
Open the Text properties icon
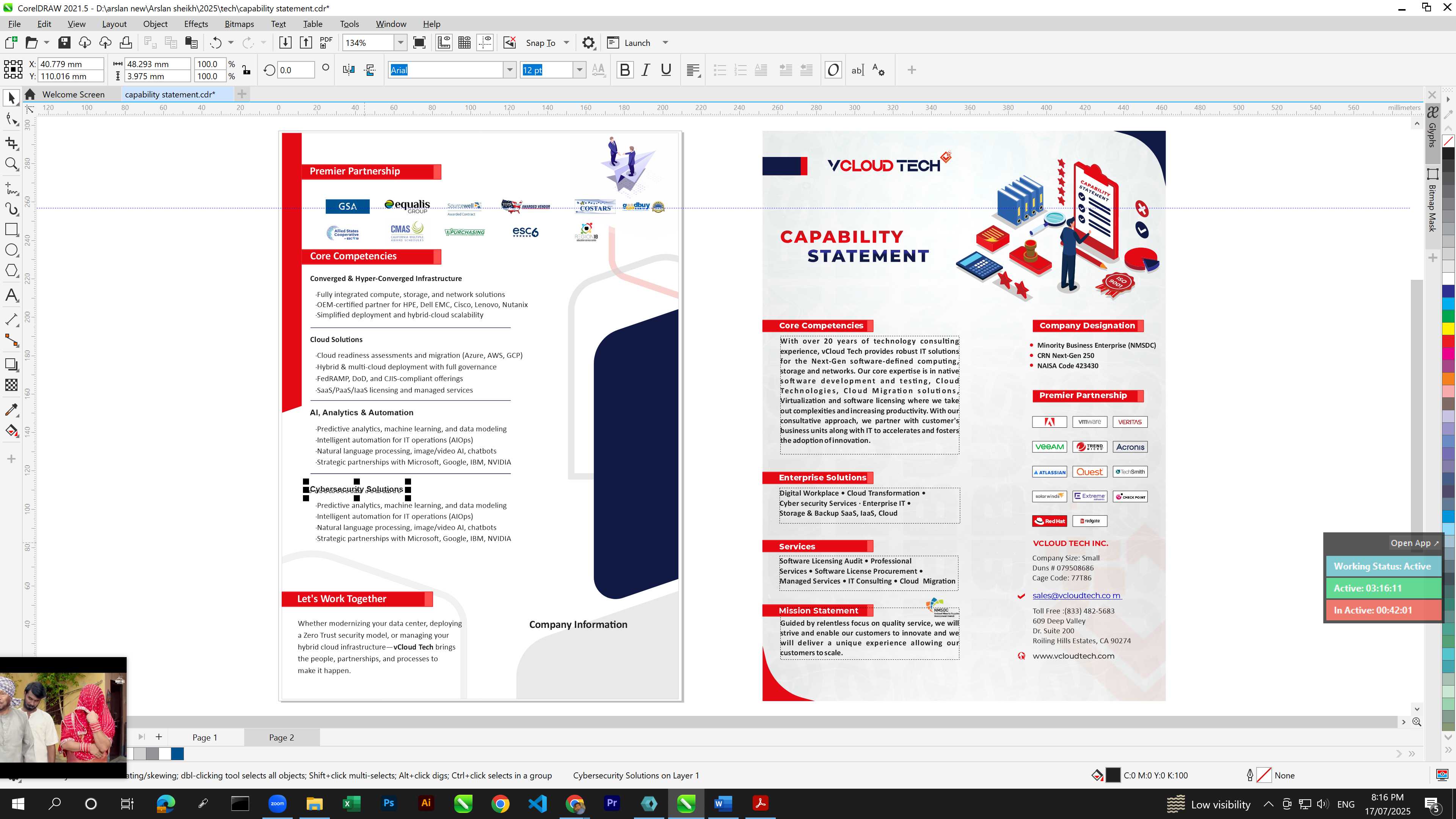[879, 69]
